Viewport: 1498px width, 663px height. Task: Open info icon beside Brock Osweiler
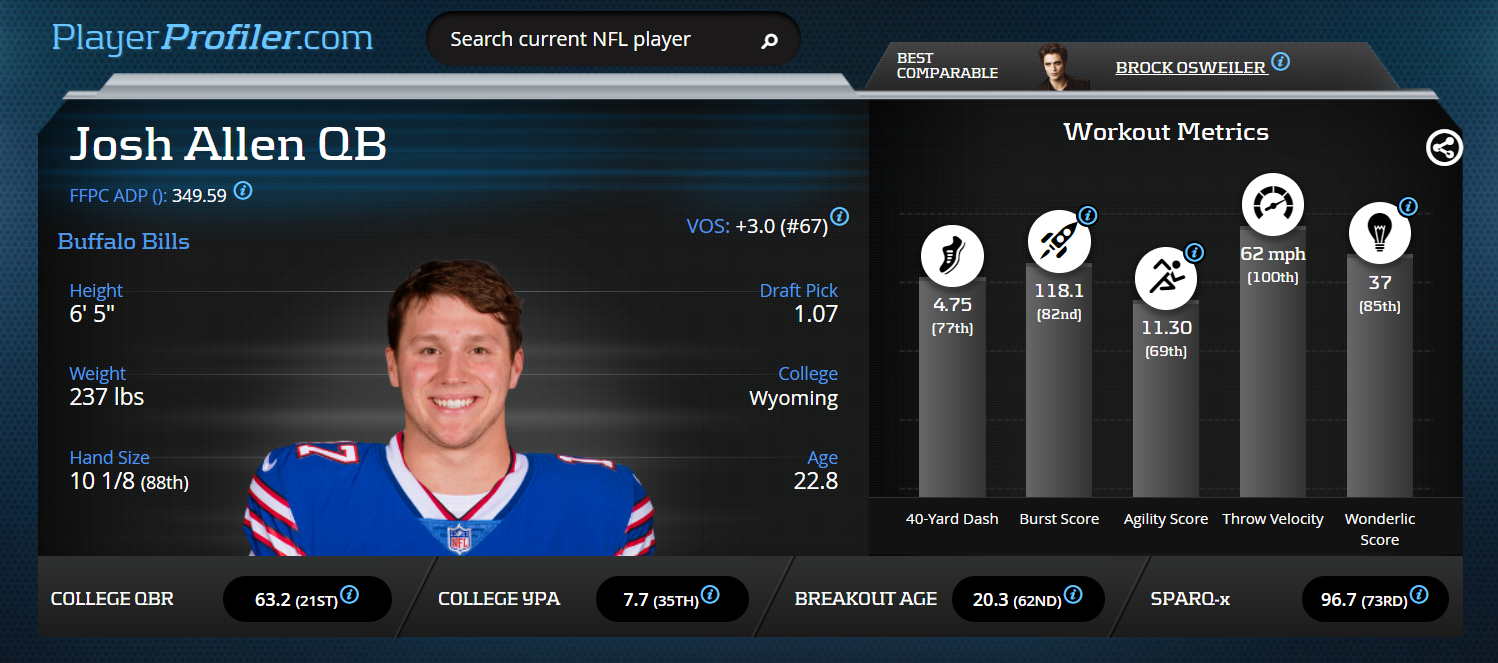coord(1280,62)
